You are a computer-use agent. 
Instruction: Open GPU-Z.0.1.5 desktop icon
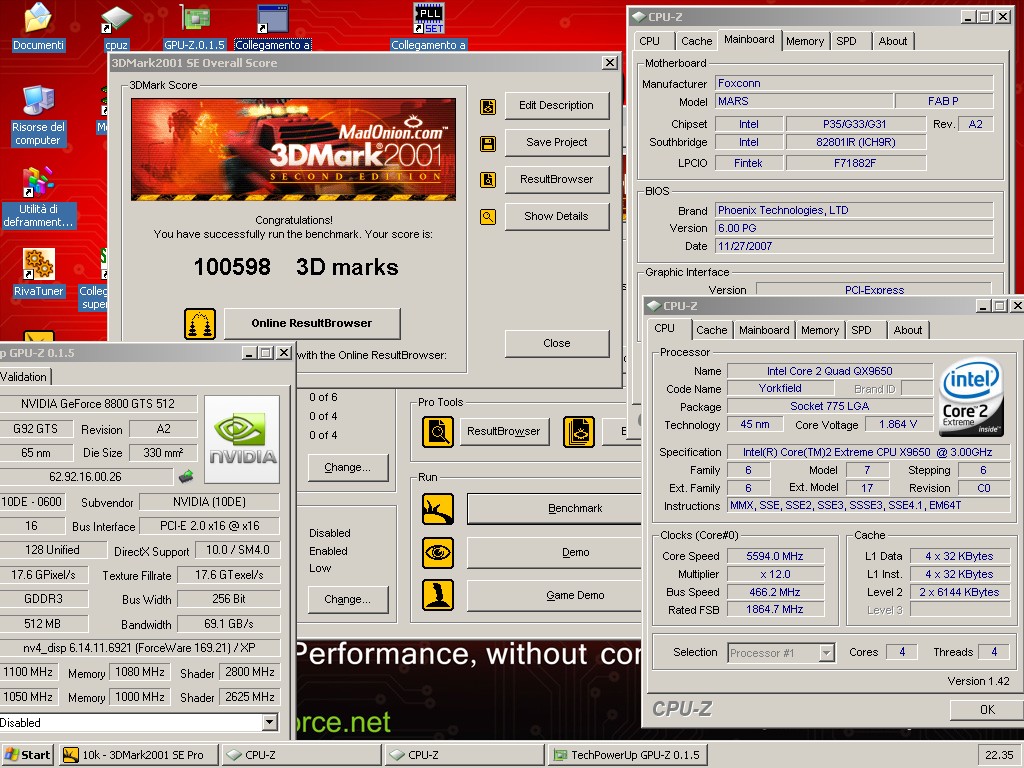coord(195,18)
